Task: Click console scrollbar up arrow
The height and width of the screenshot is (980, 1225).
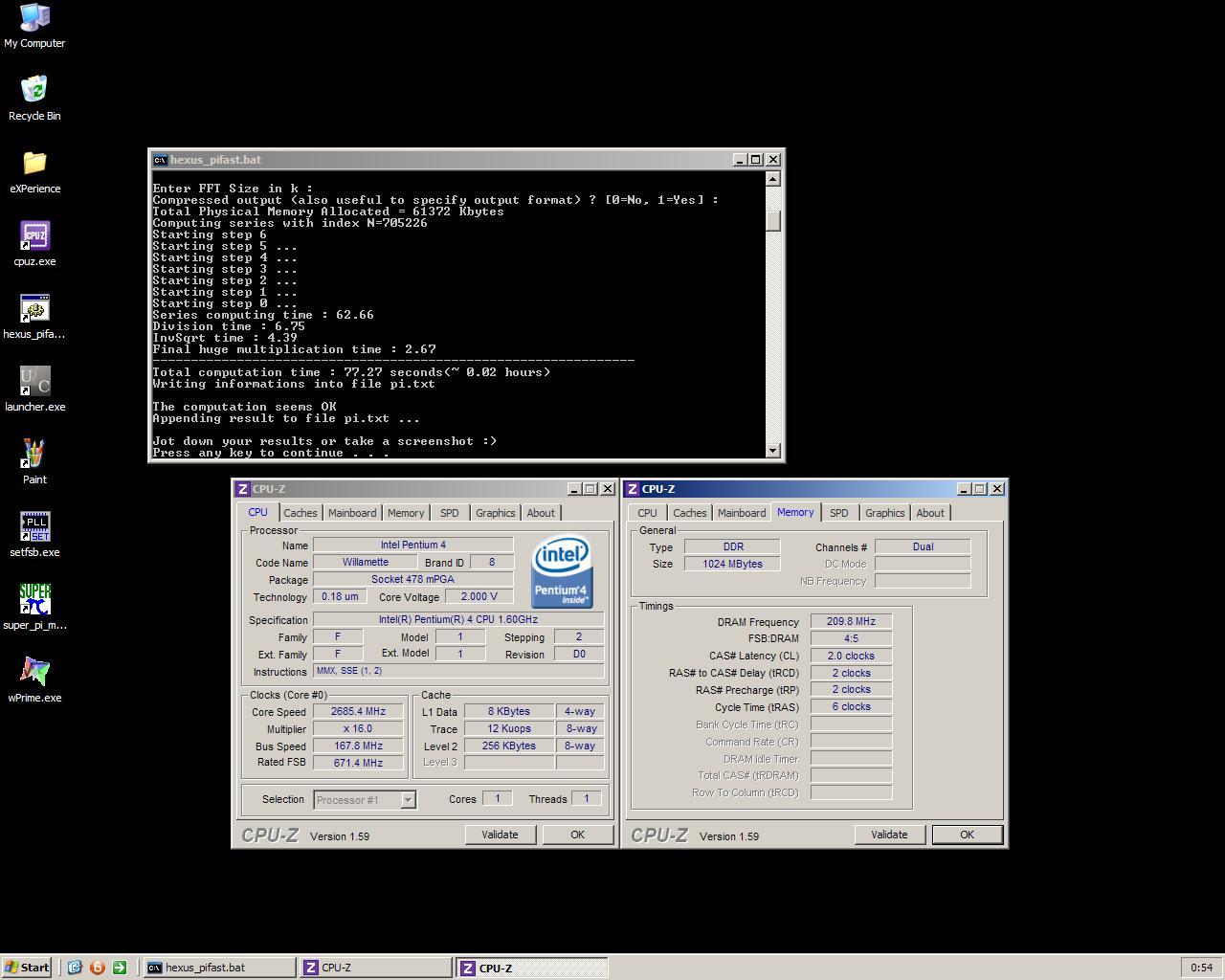Action: pos(773,179)
